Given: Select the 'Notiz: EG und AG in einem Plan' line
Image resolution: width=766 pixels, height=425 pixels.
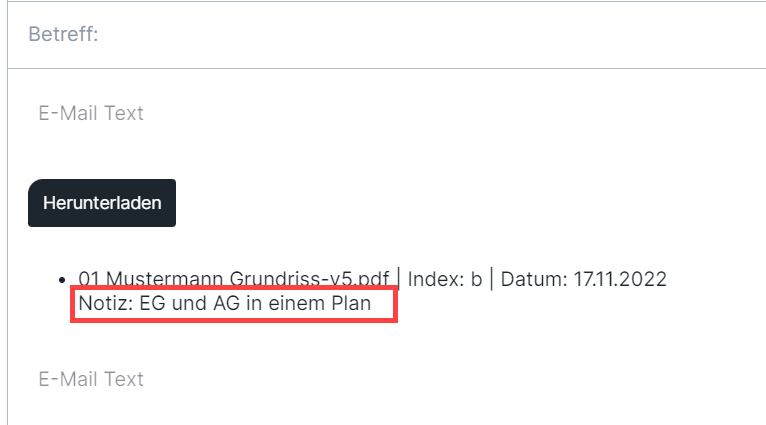Looking at the screenshot, I should [x=225, y=303].
